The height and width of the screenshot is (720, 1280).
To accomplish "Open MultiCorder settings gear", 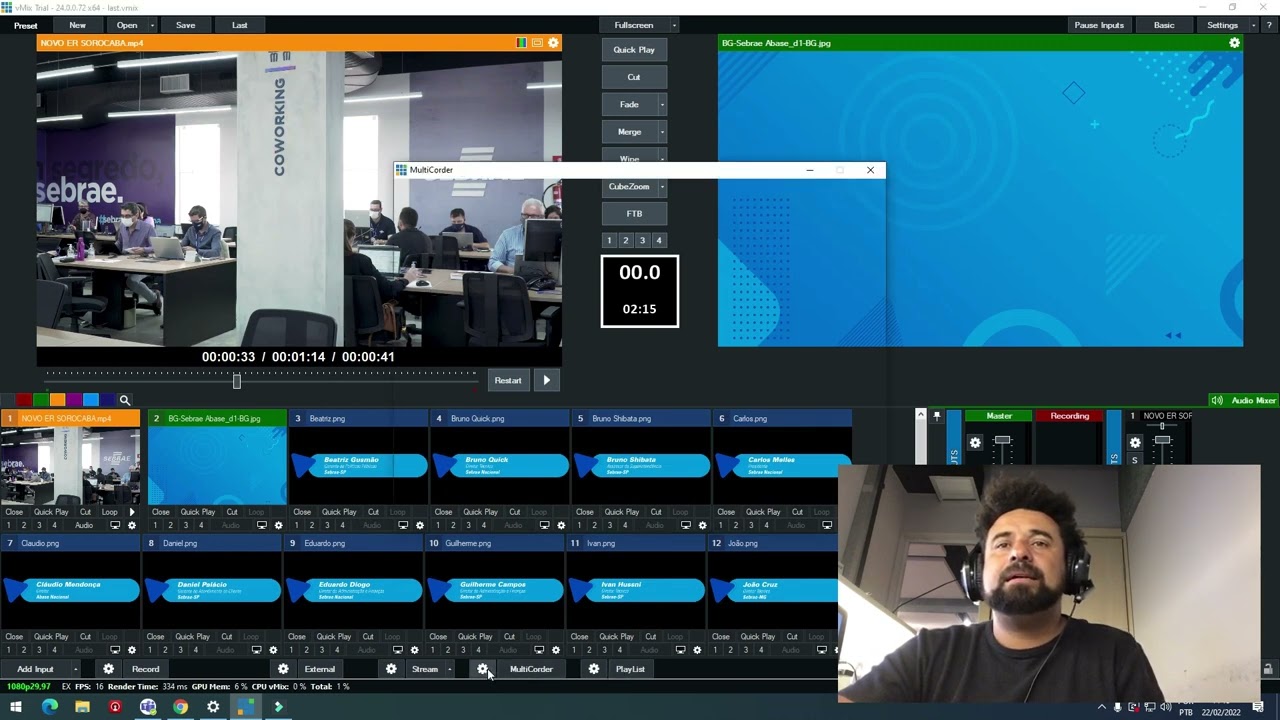I will 483,669.
